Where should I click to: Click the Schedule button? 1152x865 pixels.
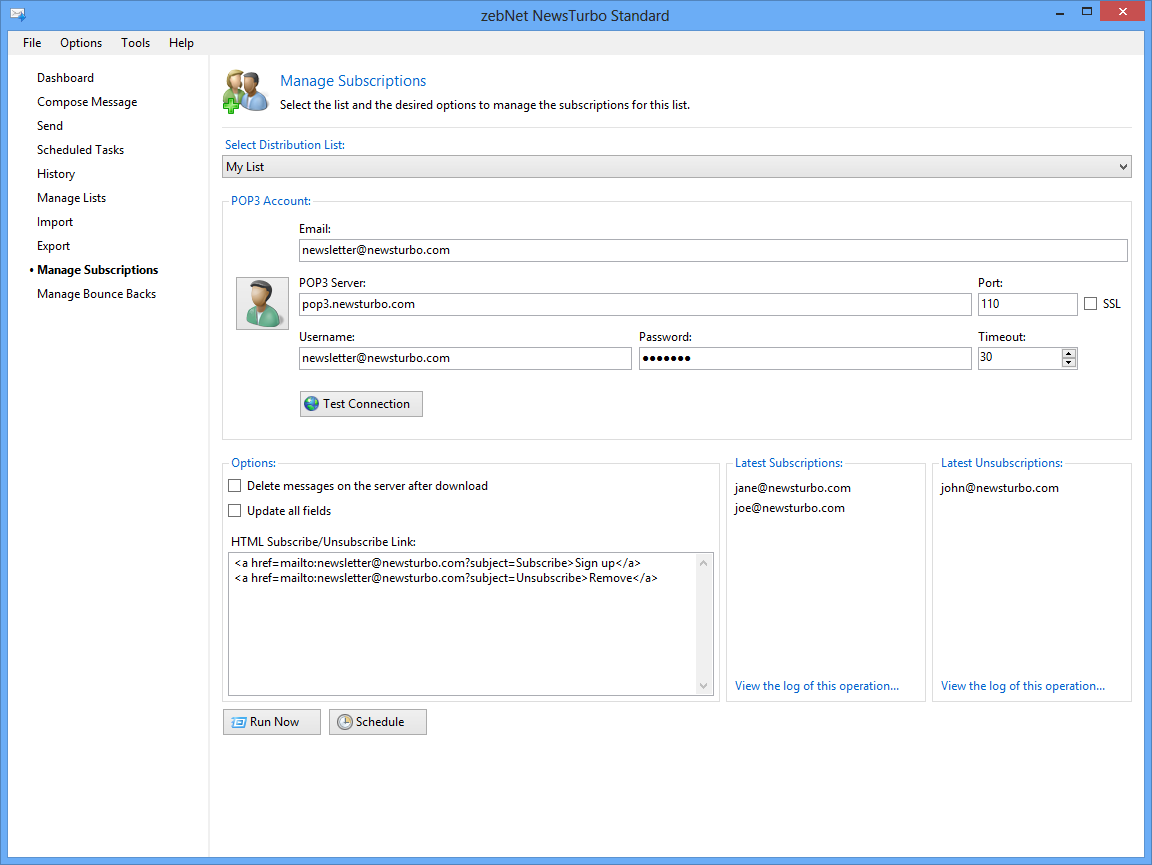point(378,722)
